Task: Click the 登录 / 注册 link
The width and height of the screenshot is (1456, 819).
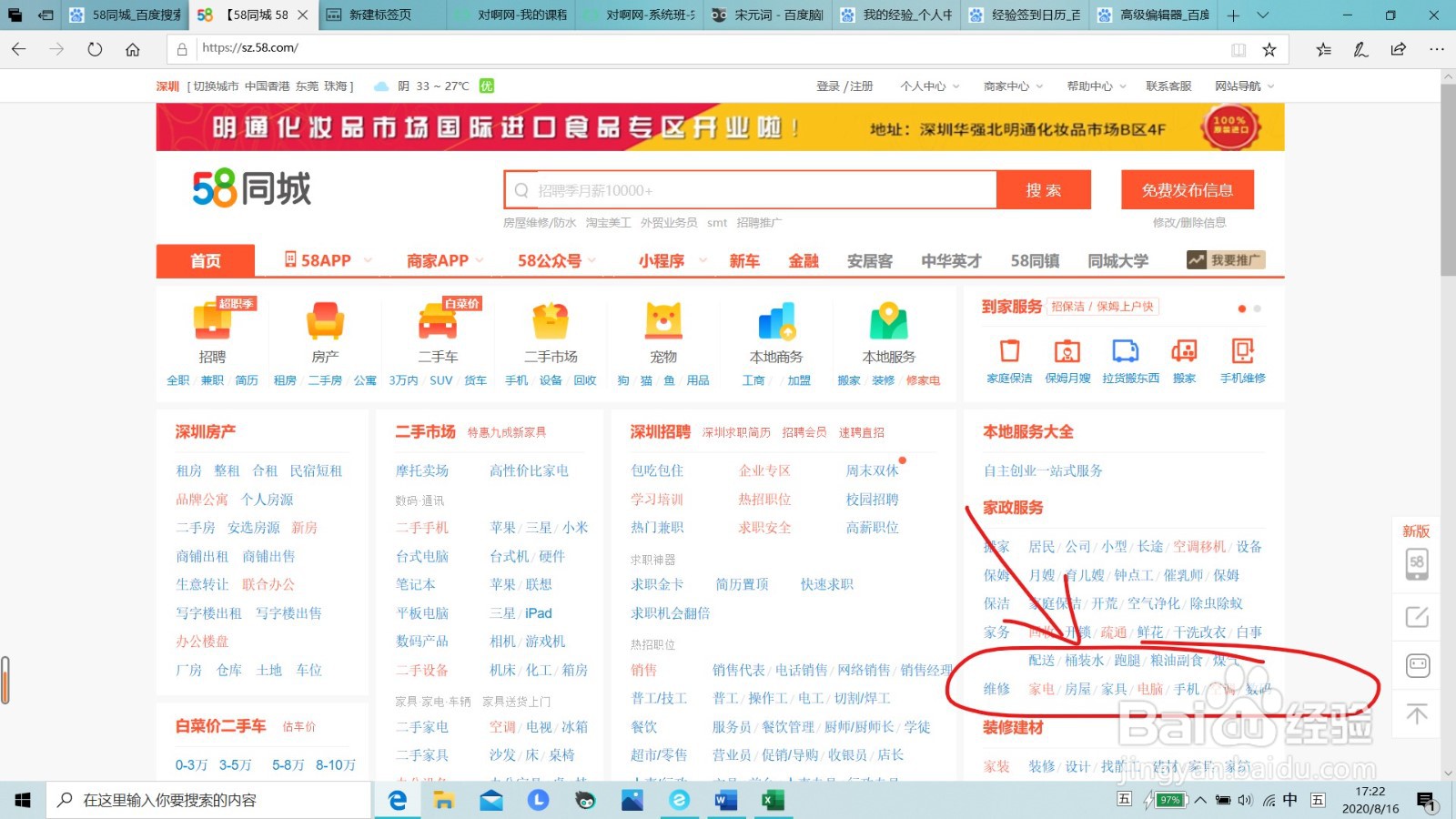Action: (844, 86)
